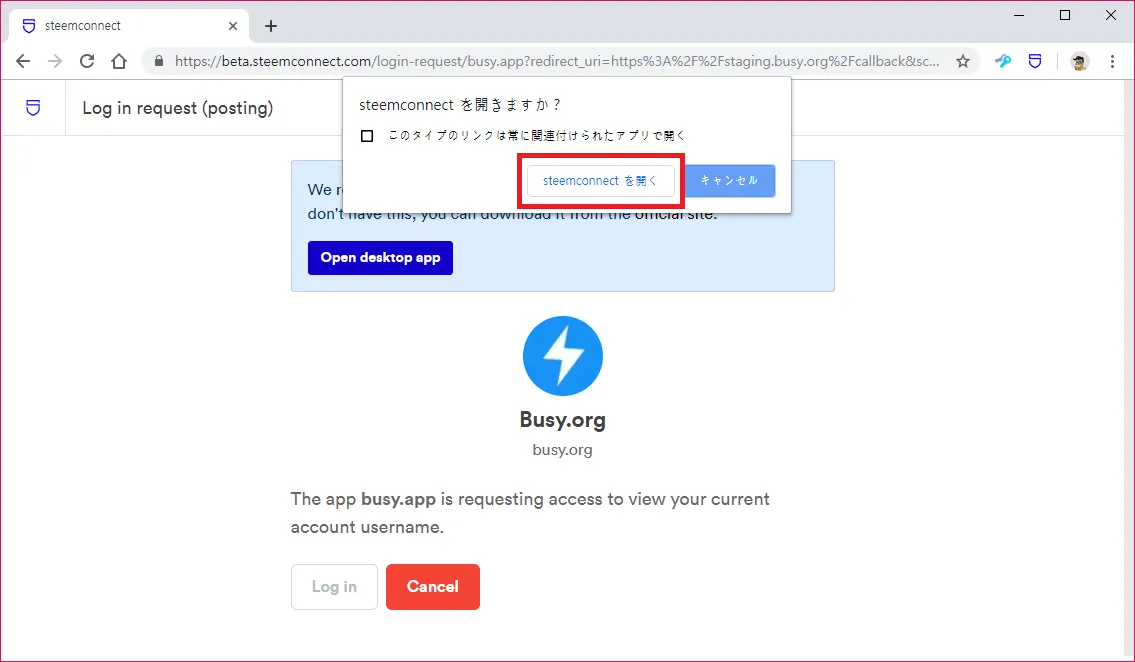
Task: Click the Busy.org lightning bolt logo
Action: click(562, 355)
